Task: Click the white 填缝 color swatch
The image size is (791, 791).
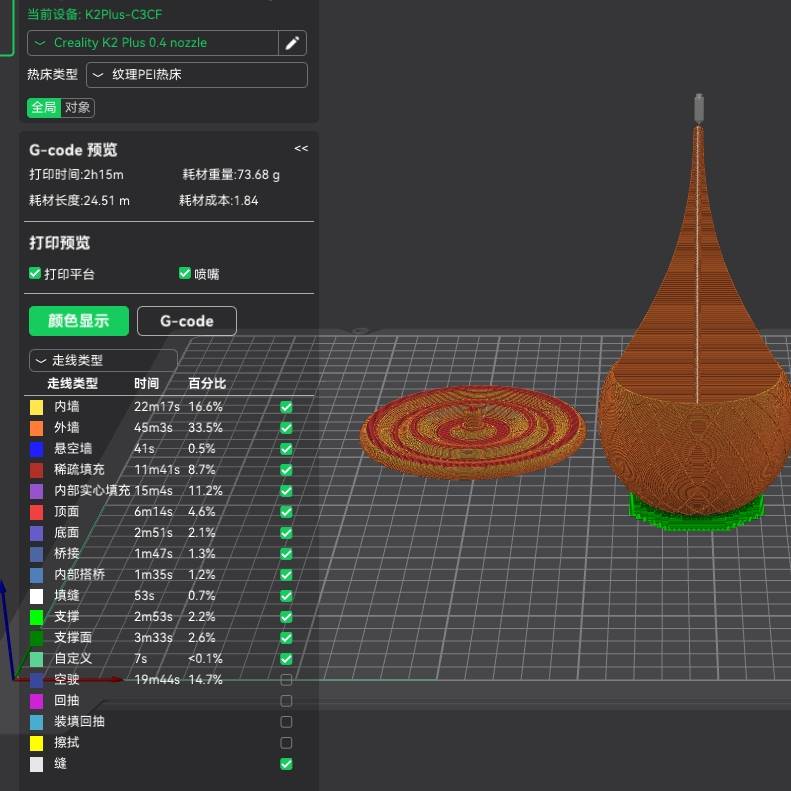Action: click(x=36, y=596)
